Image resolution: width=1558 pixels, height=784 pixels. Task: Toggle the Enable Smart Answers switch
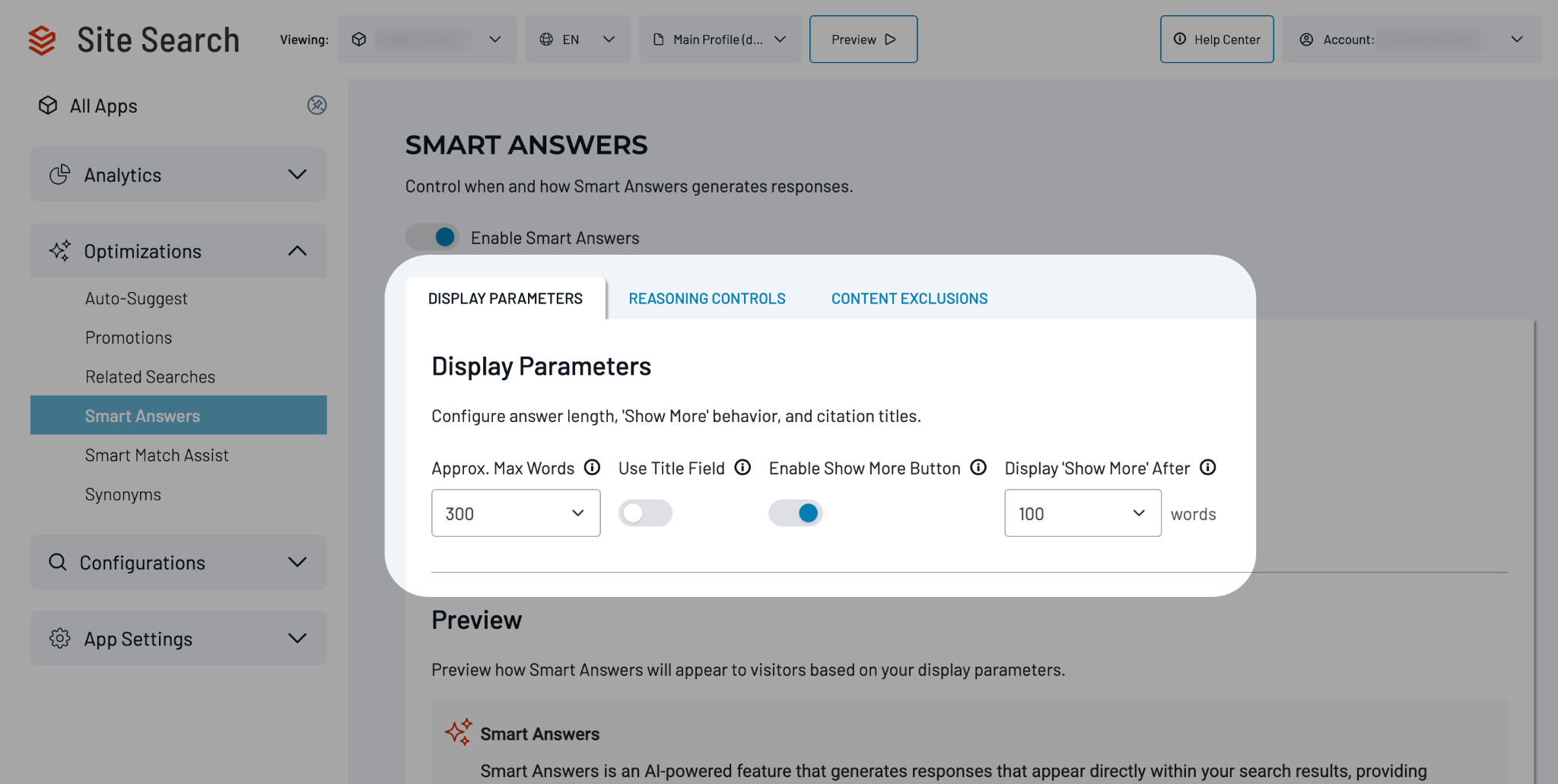coord(432,237)
